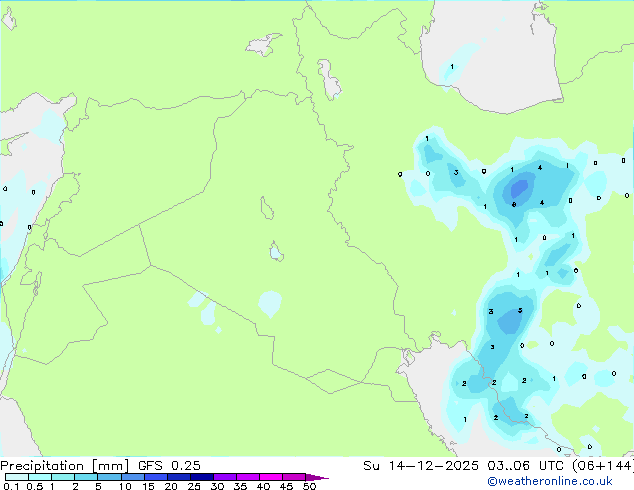Viewport: 634px width, 490px height.
Task: Click the 20–25 mm legend swatch
Action: pos(178,477)
